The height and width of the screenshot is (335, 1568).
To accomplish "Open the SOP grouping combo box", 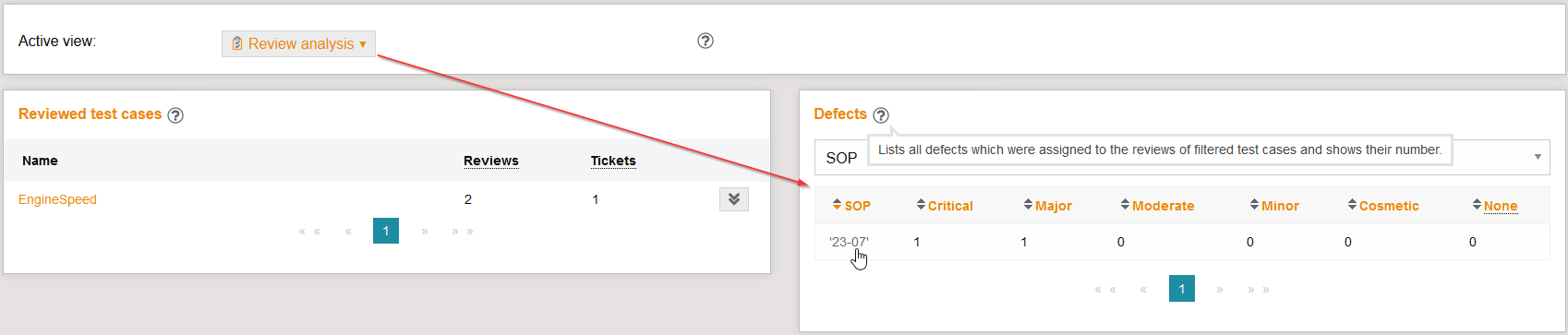I will (x=1182, y=158).
